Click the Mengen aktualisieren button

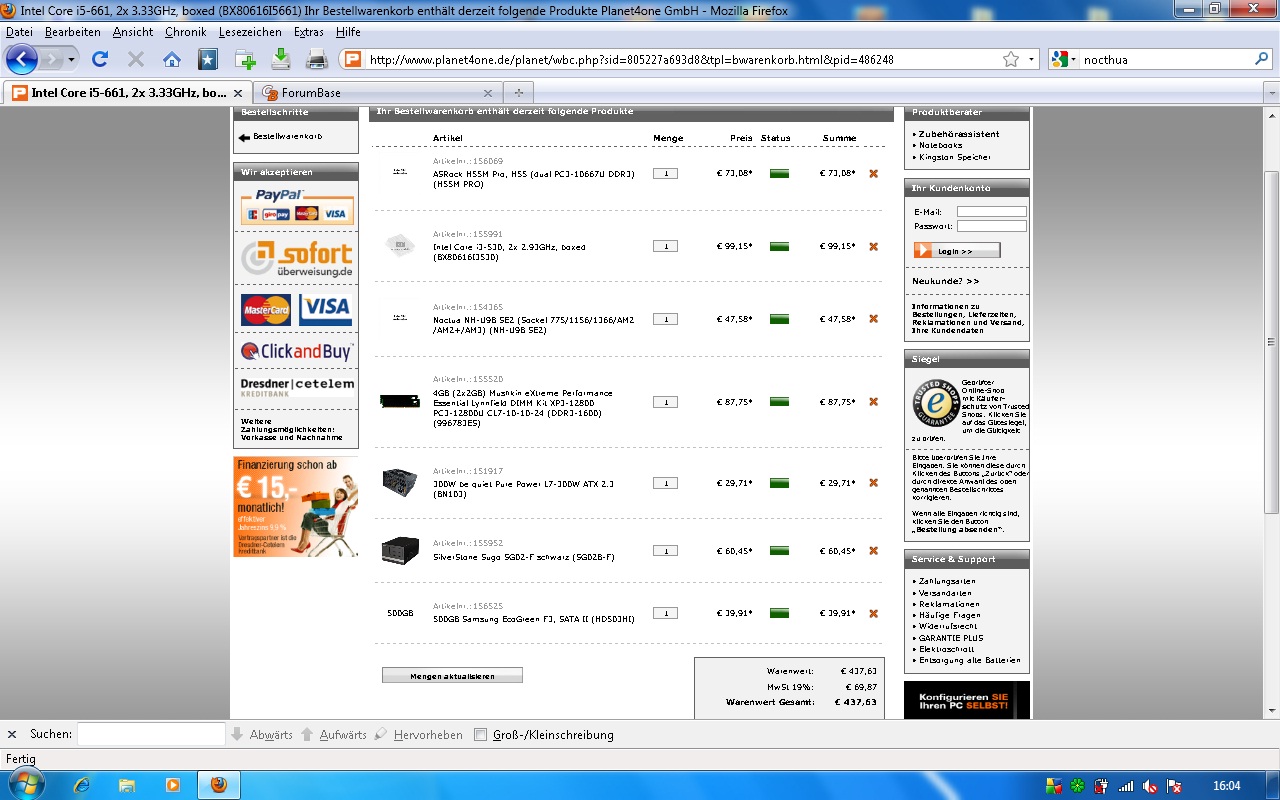click(x=452, y=676)
